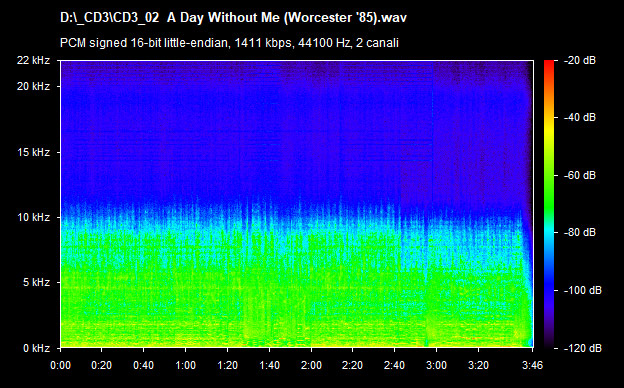Click the 22 kHz frequency axis label
Image resolution: width=624 pixels, height=388 pixels.
point(33,60)
